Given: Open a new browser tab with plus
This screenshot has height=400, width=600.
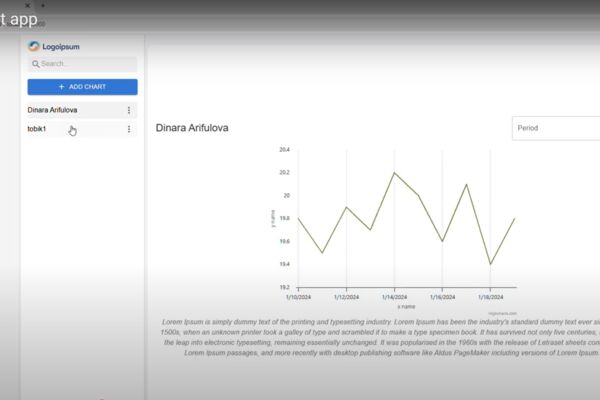Looking at the screenshot, I should (x=43, y=5).
